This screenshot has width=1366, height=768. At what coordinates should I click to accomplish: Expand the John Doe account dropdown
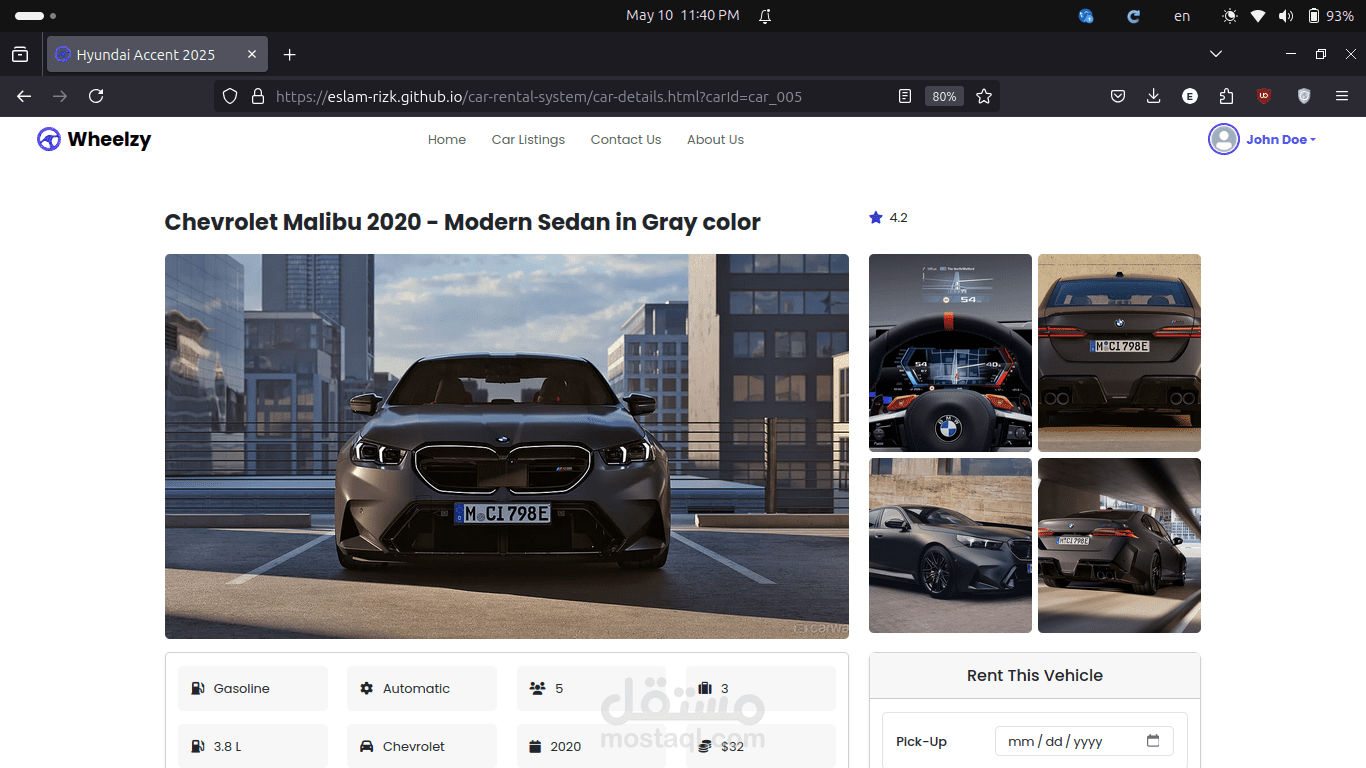pyautogui.click(x=1281, y=140)
